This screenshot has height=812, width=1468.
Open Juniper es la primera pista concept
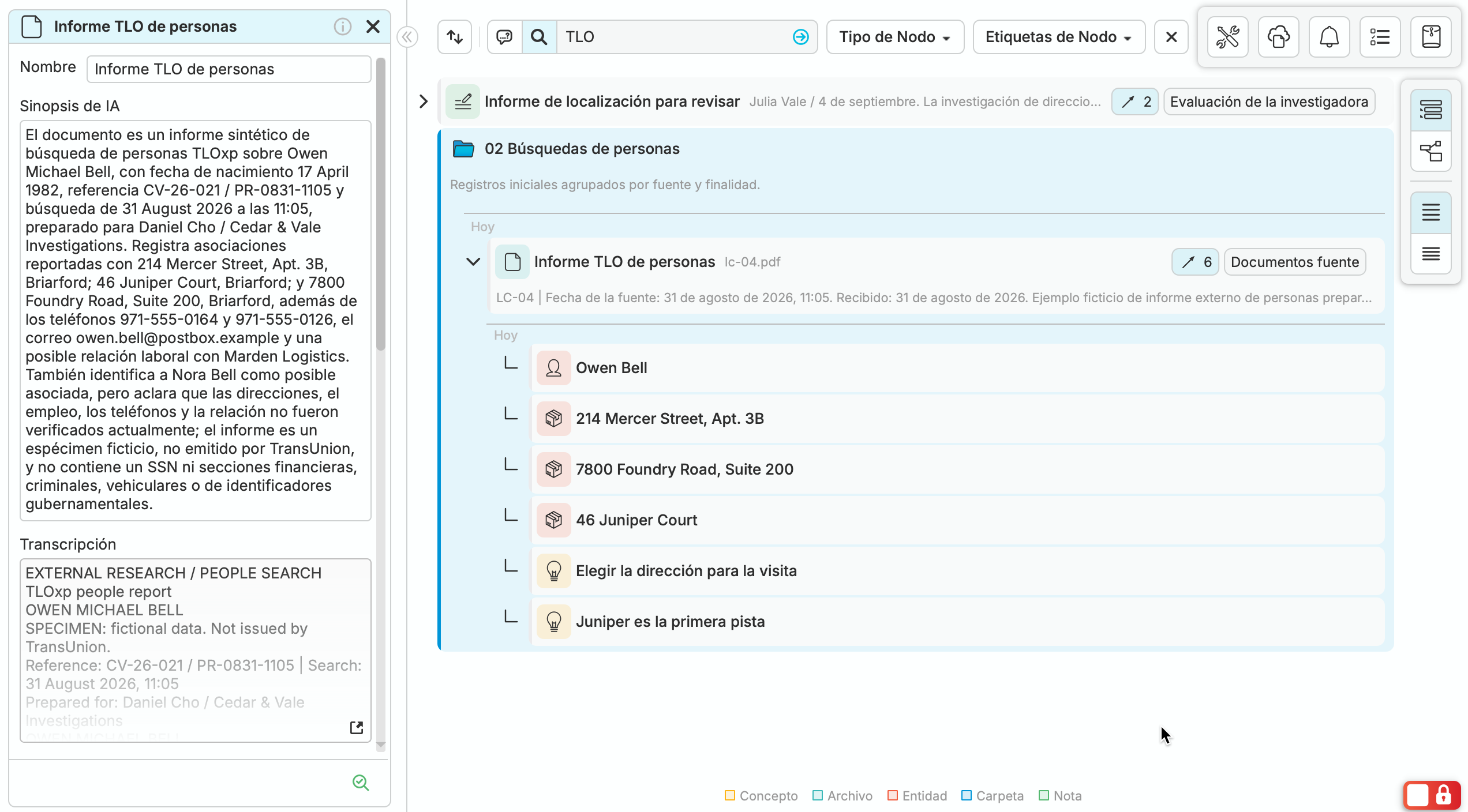(957, 622)
